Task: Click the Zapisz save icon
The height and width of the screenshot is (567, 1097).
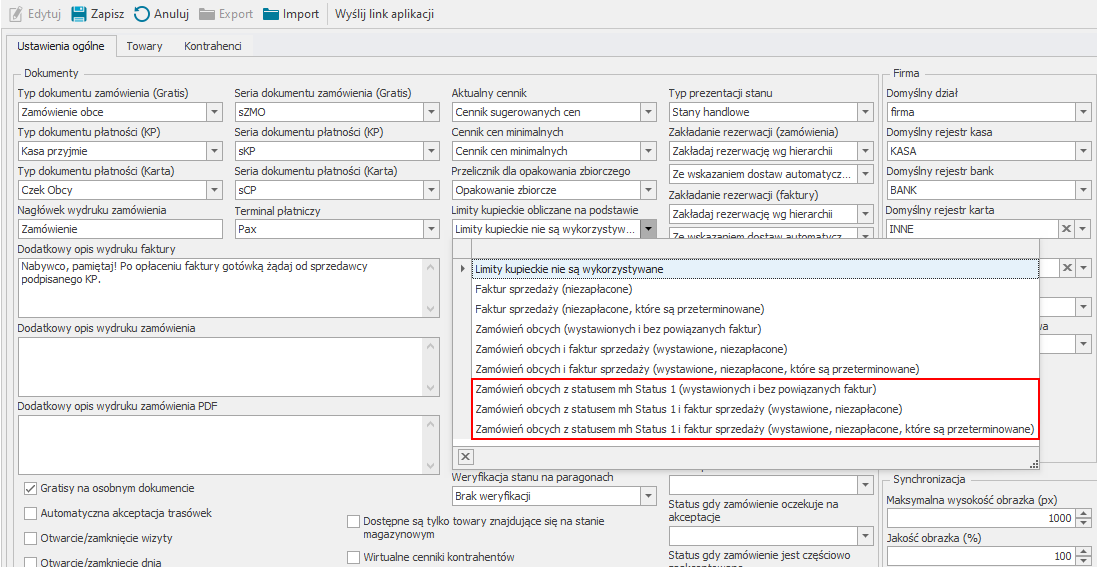Action: [79, 14]
